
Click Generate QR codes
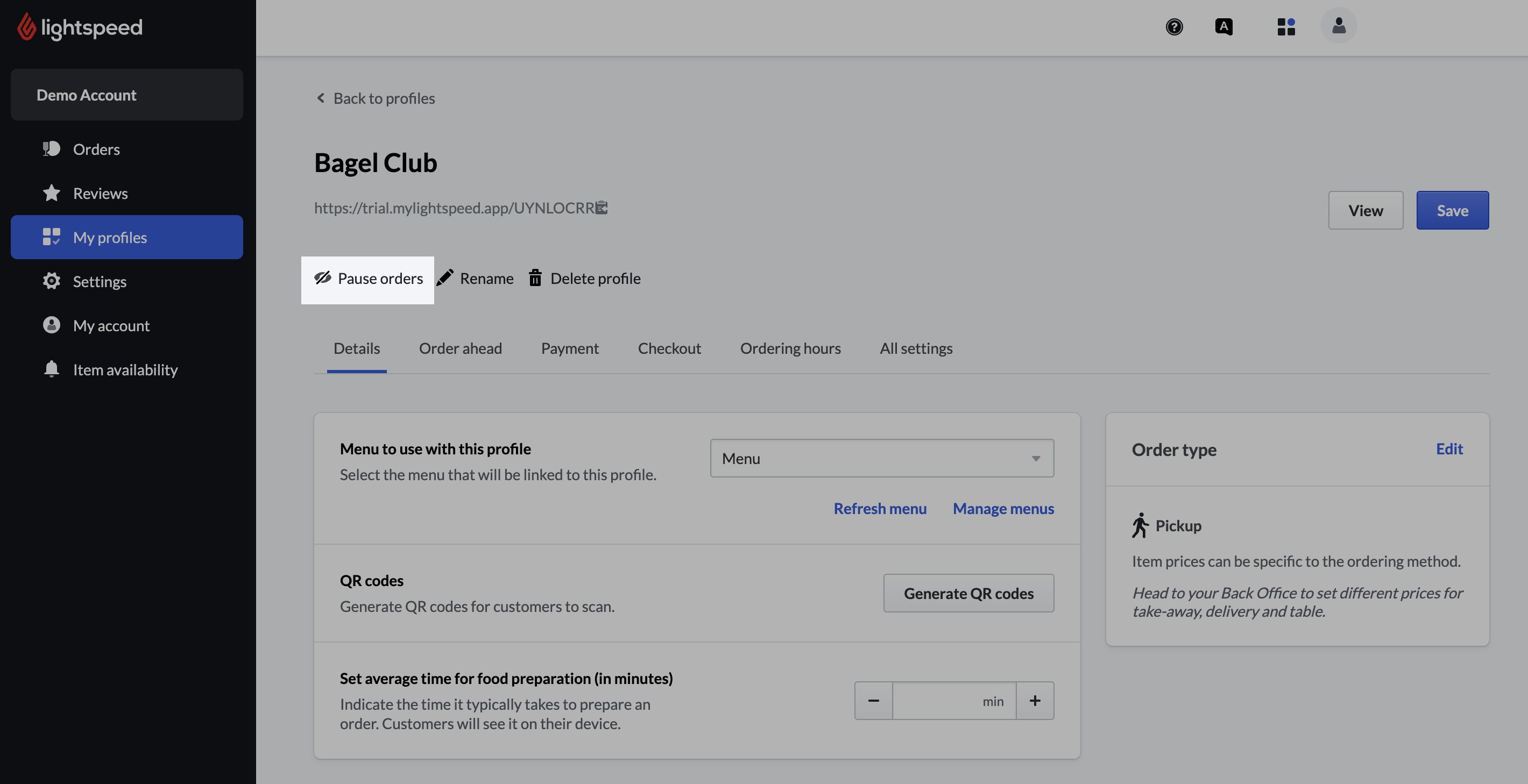[x=968, y=593]
